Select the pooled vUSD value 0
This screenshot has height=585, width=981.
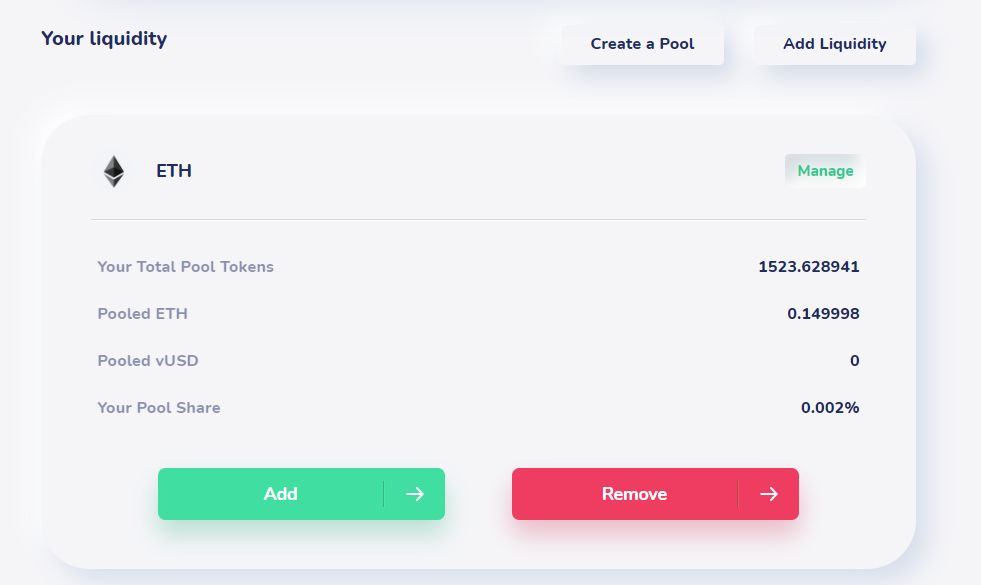(855, 360)
